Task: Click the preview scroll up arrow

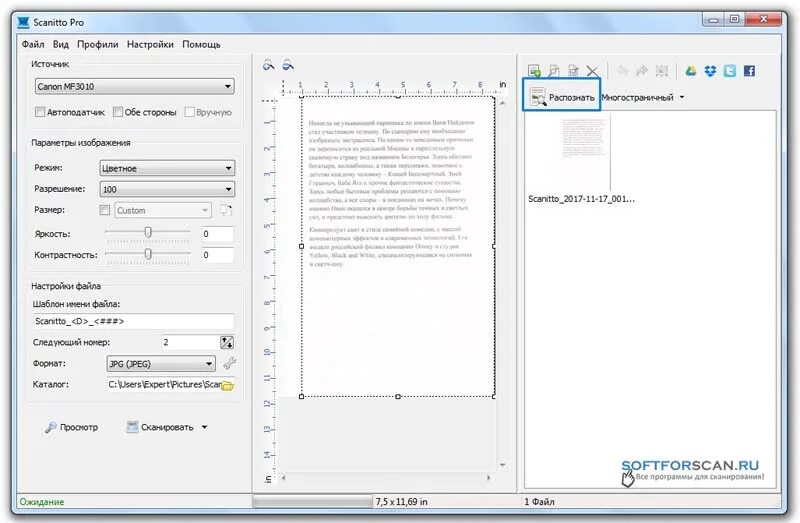Action: 503,103
